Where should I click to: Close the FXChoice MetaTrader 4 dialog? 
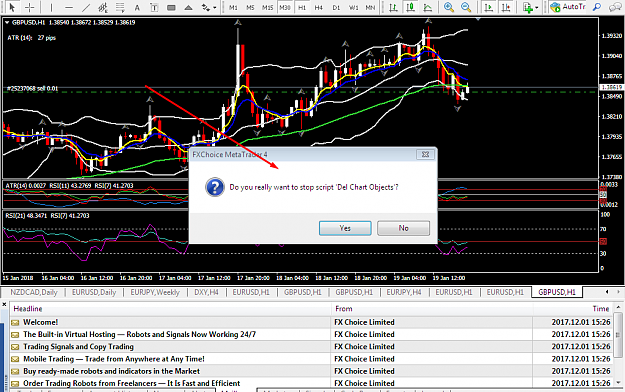click(425, 154)
